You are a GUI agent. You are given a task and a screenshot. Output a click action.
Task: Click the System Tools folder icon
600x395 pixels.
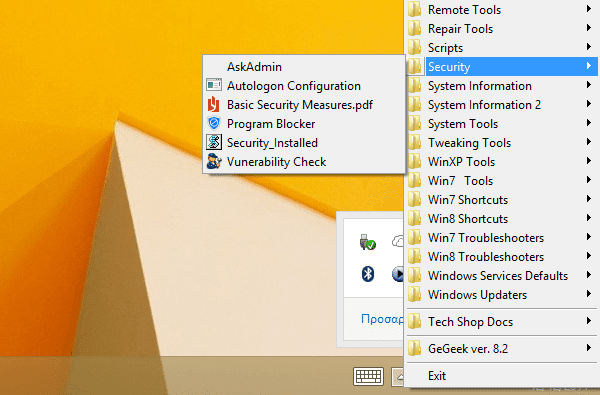pyautogui.click(x=414, y=123)
